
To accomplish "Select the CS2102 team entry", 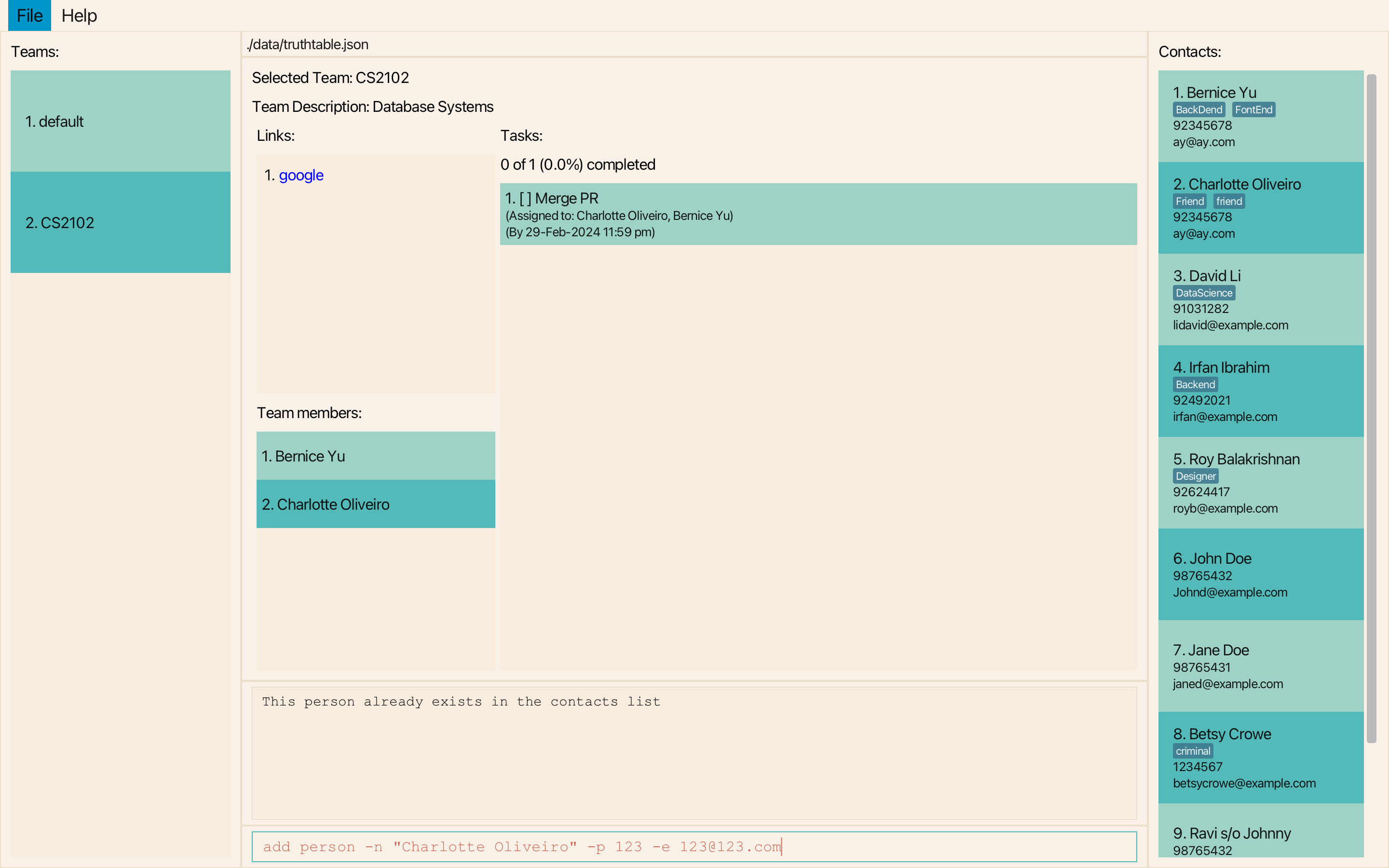I will click(120, 222).
